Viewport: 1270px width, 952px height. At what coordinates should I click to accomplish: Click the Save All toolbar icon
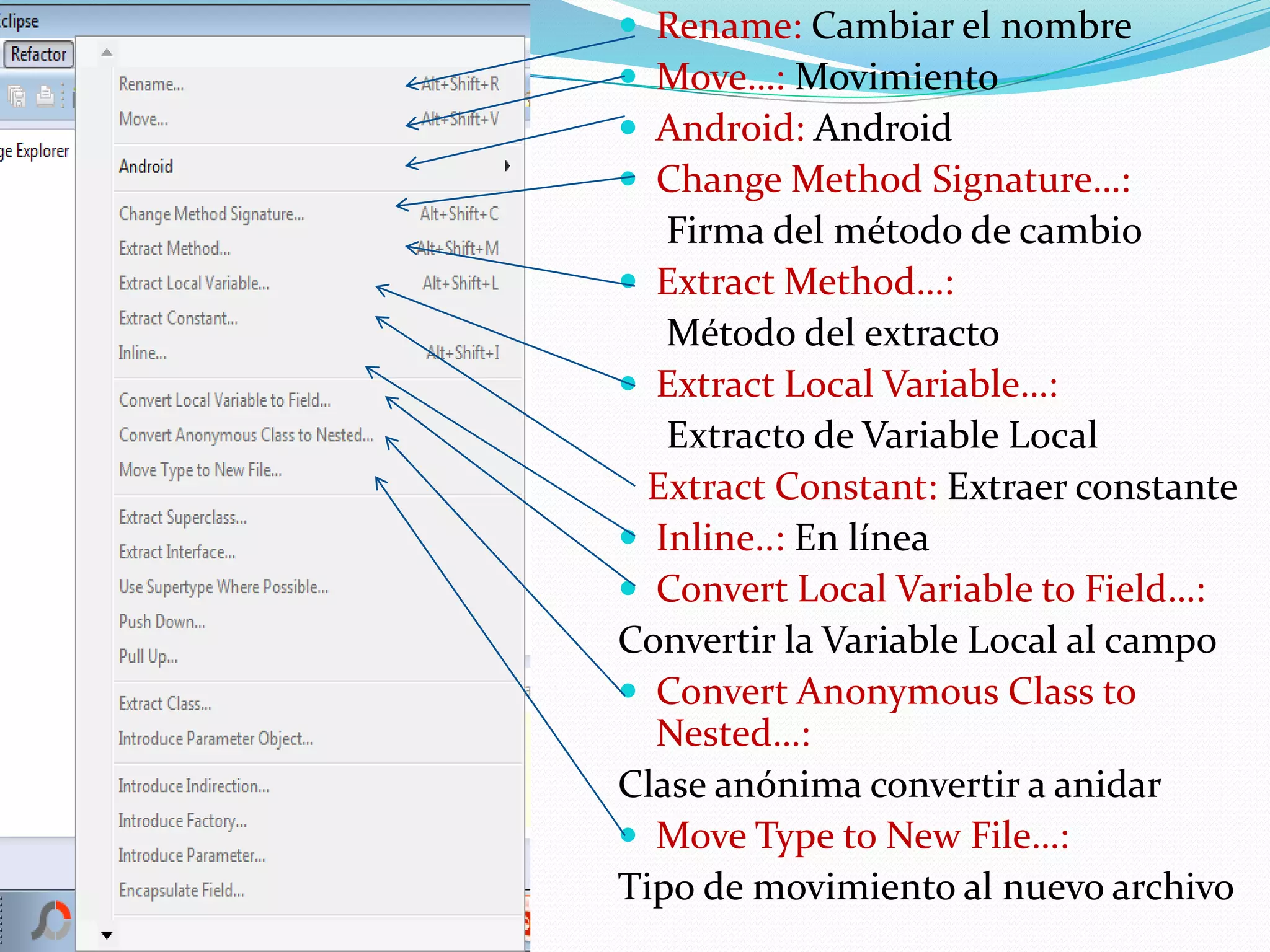tap(17, 96)
